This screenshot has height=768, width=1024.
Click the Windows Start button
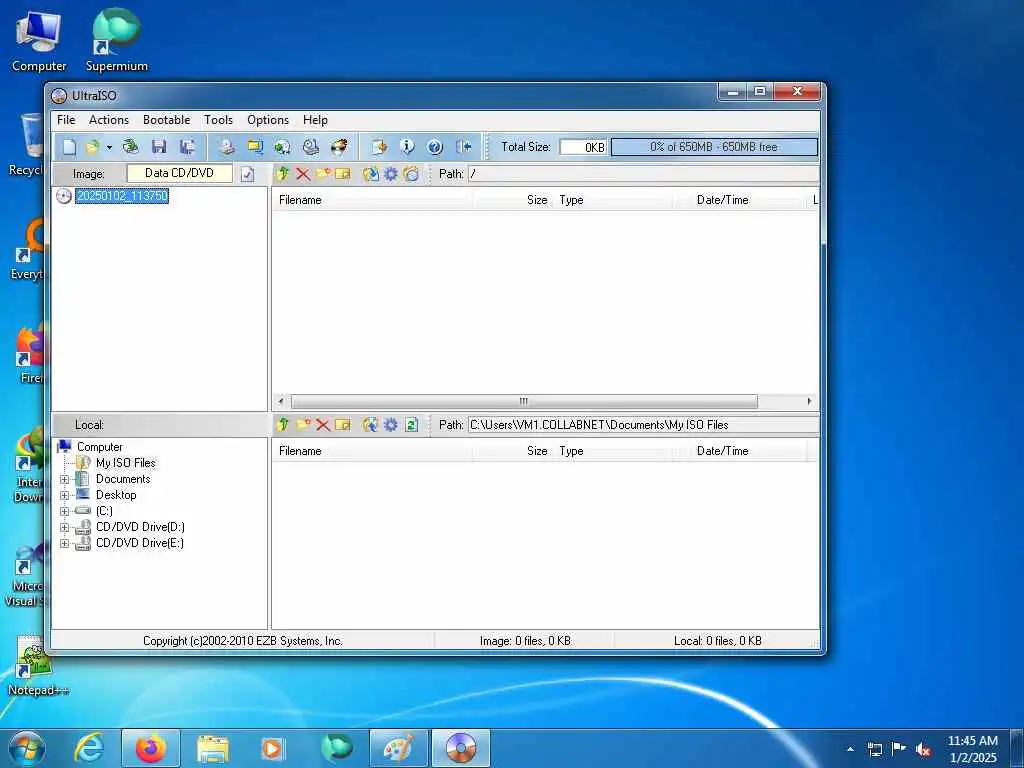(x=26, y=748)
